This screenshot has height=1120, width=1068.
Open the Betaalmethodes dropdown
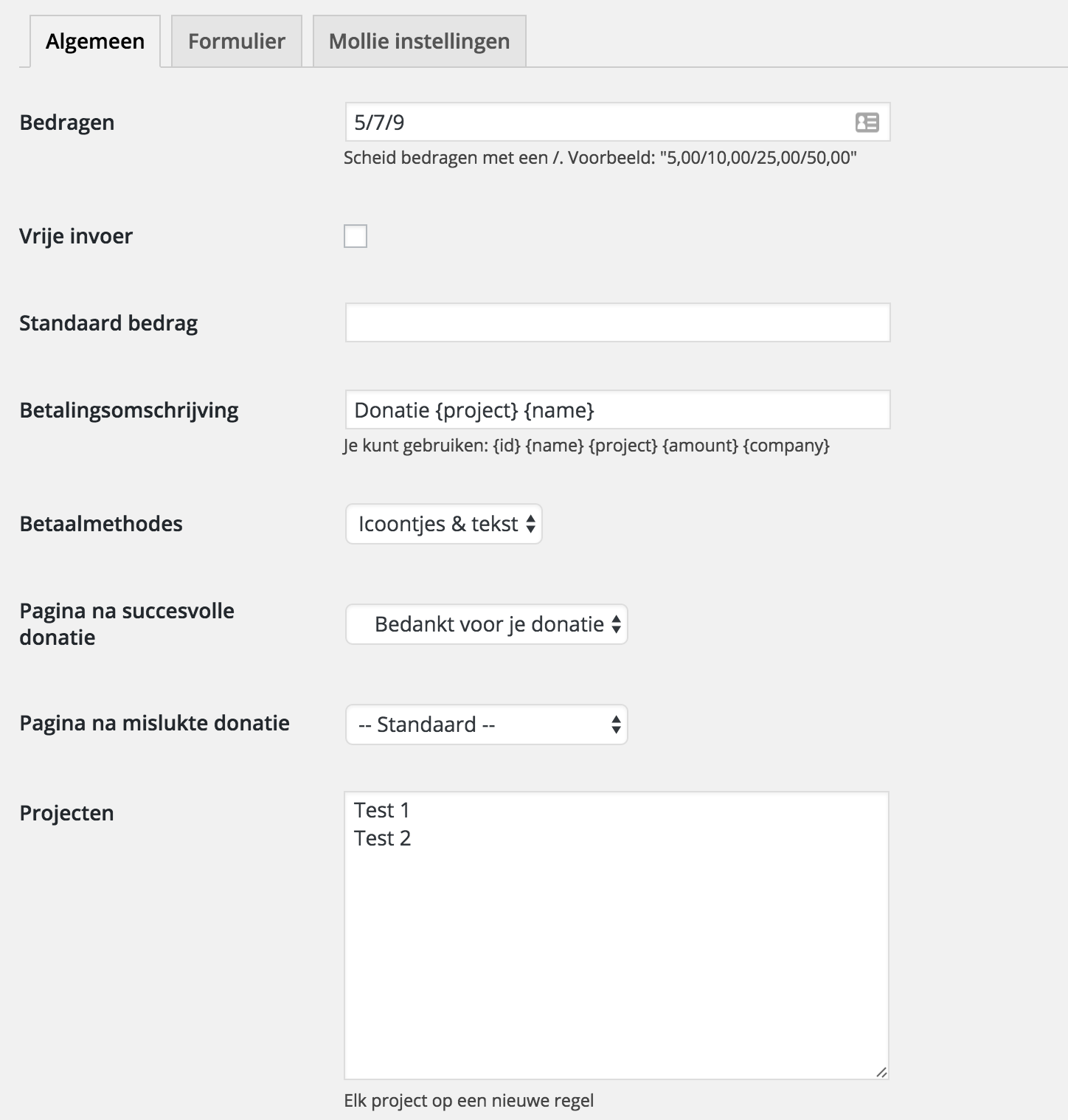click(444, 524)
